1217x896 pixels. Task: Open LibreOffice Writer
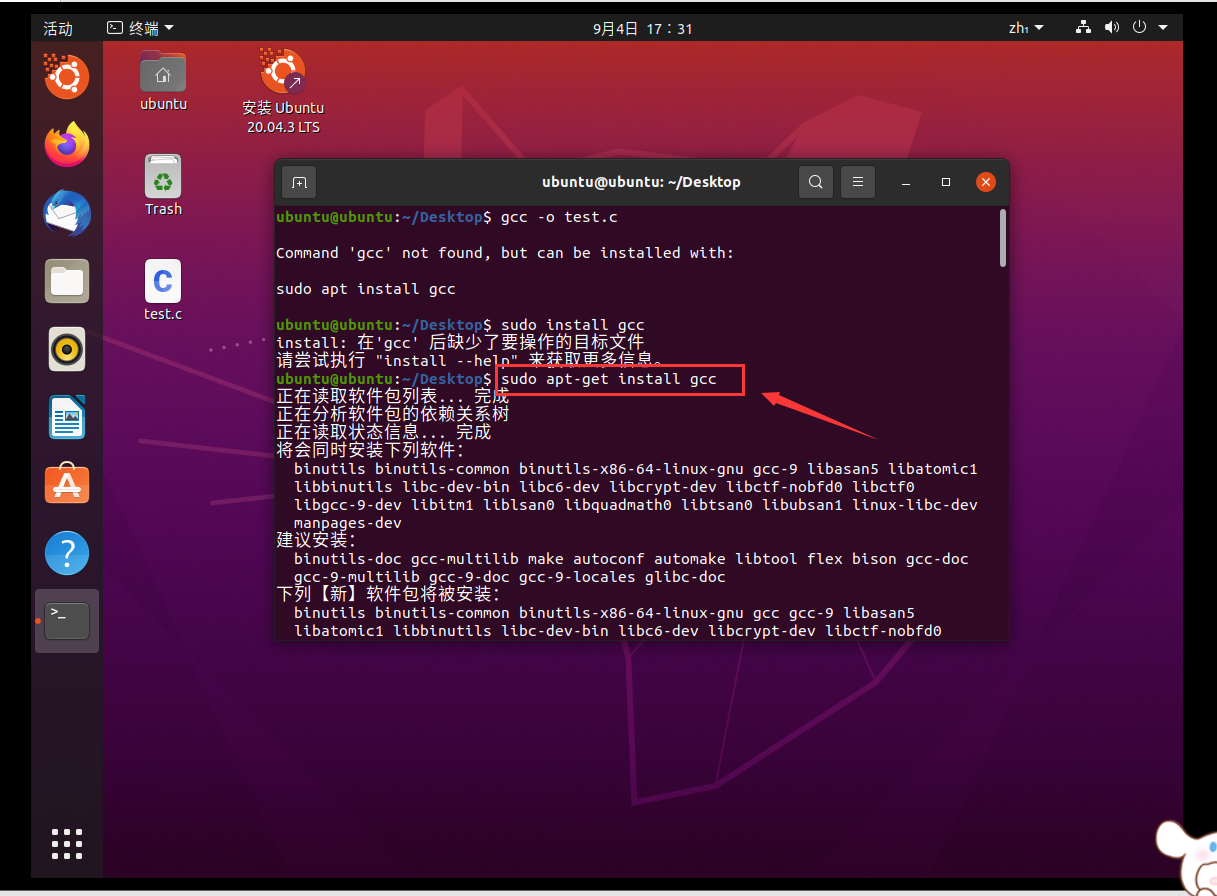(66, 417)
